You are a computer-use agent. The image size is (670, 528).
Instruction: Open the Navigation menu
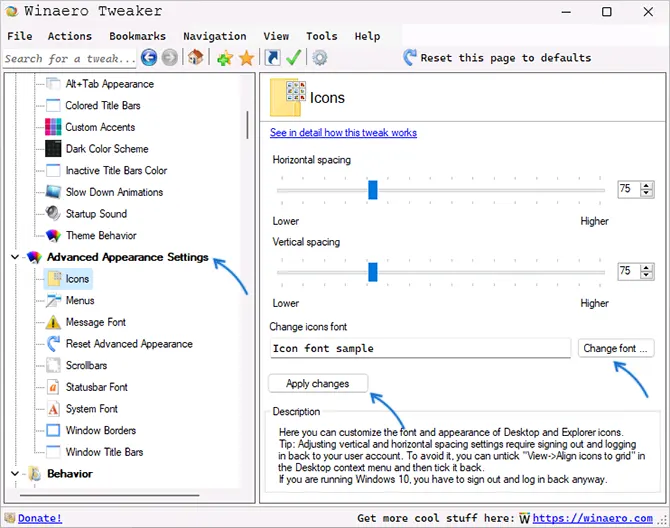pos(215,36)
